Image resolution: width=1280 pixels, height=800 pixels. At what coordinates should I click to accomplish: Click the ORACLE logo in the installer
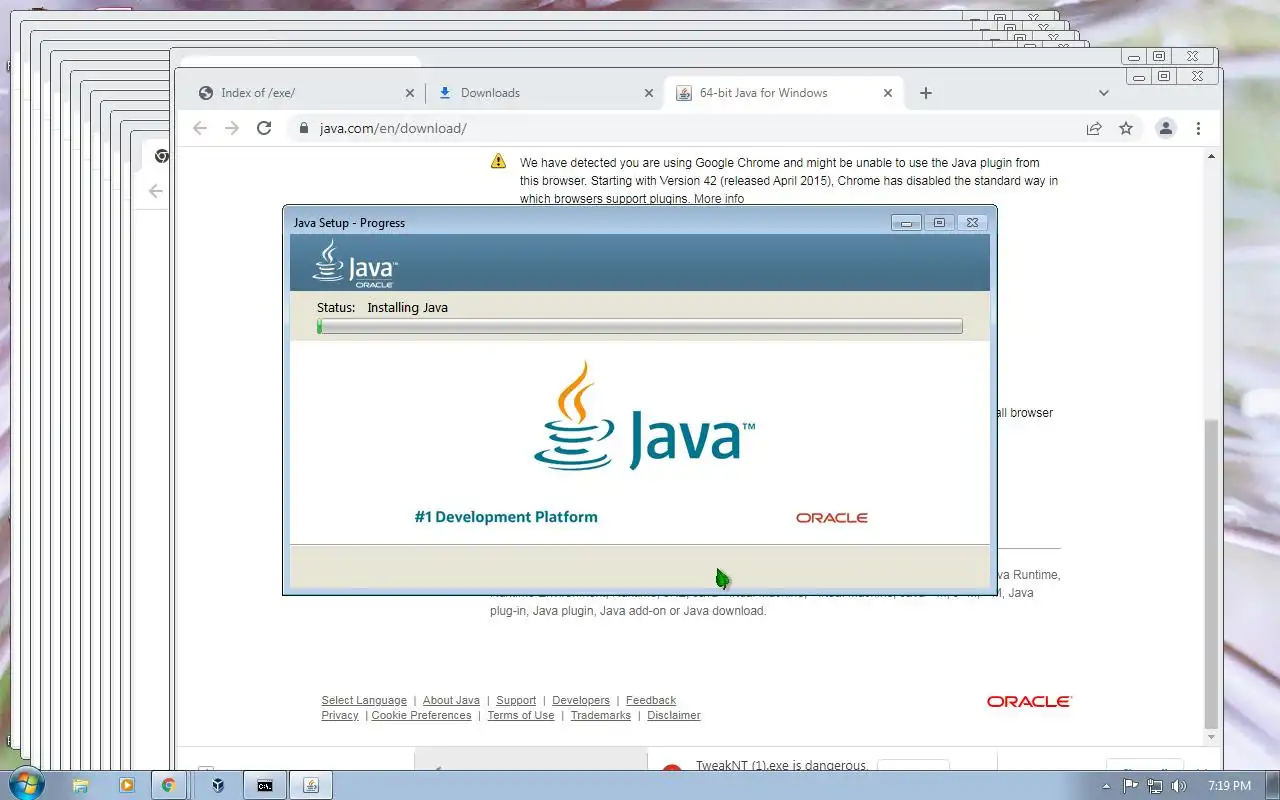[832, 518]
